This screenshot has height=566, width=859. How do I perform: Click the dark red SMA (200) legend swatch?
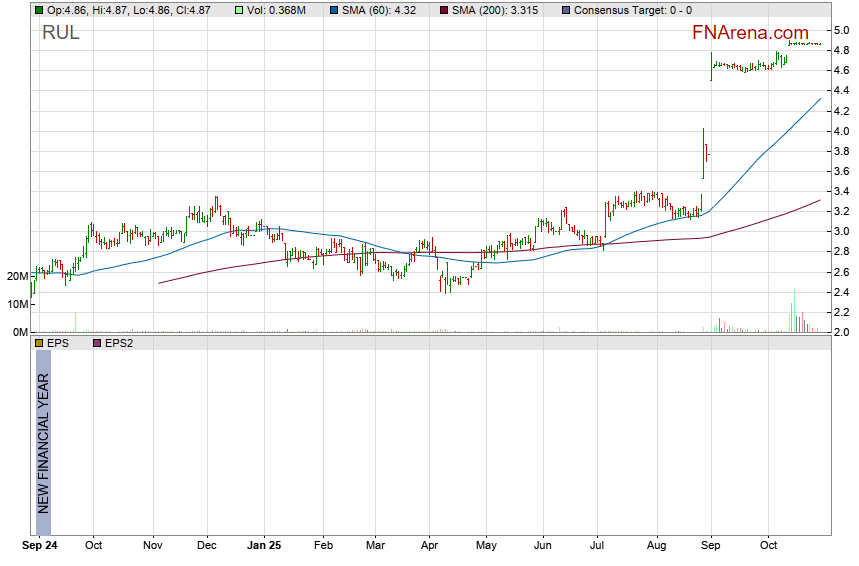[x=444, y=10]
